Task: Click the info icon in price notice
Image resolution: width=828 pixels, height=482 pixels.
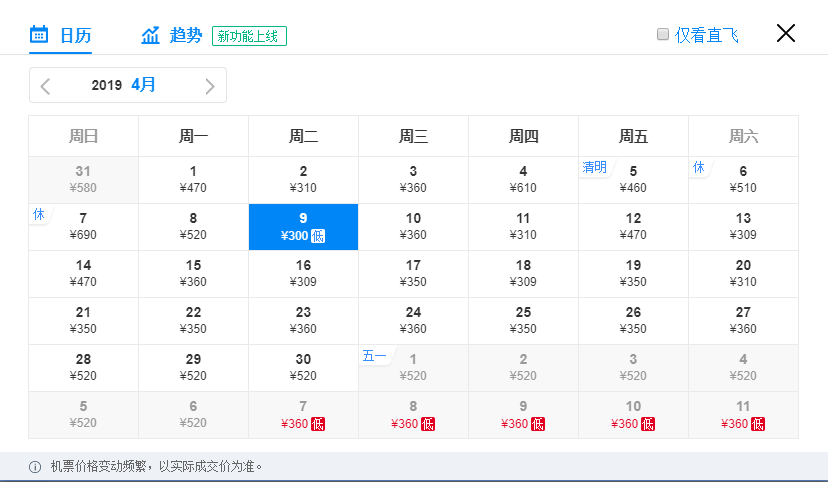Action: 35,467
